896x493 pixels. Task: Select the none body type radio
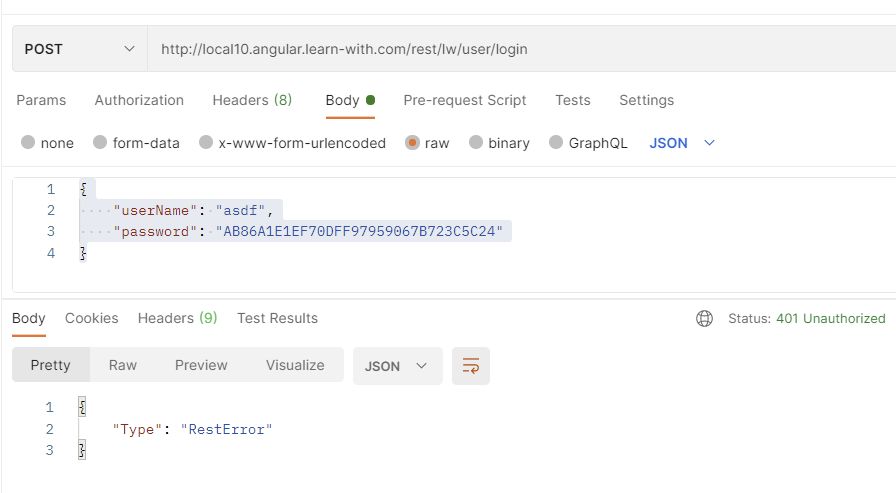pyautogui.click(x=28, y=142)
